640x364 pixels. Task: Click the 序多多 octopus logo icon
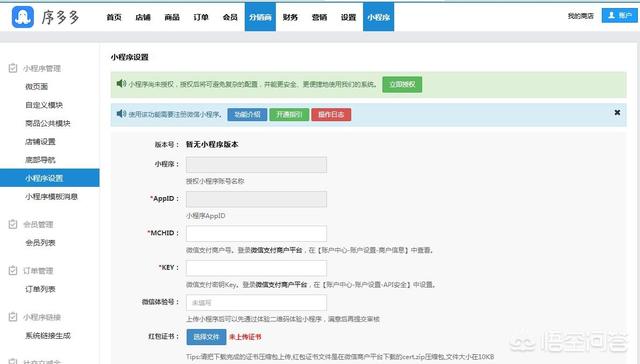[23, 17]
